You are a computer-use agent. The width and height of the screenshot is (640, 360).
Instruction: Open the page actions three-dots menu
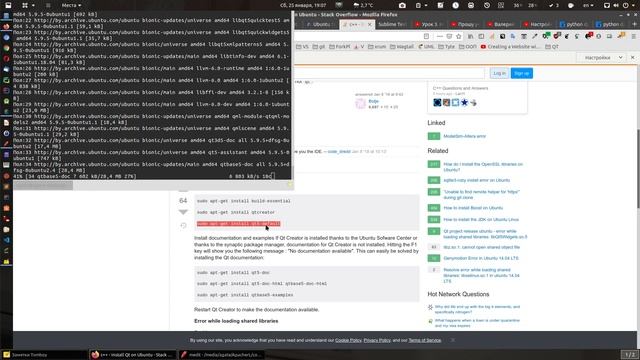pyautogui.click(x=440, y=36)
